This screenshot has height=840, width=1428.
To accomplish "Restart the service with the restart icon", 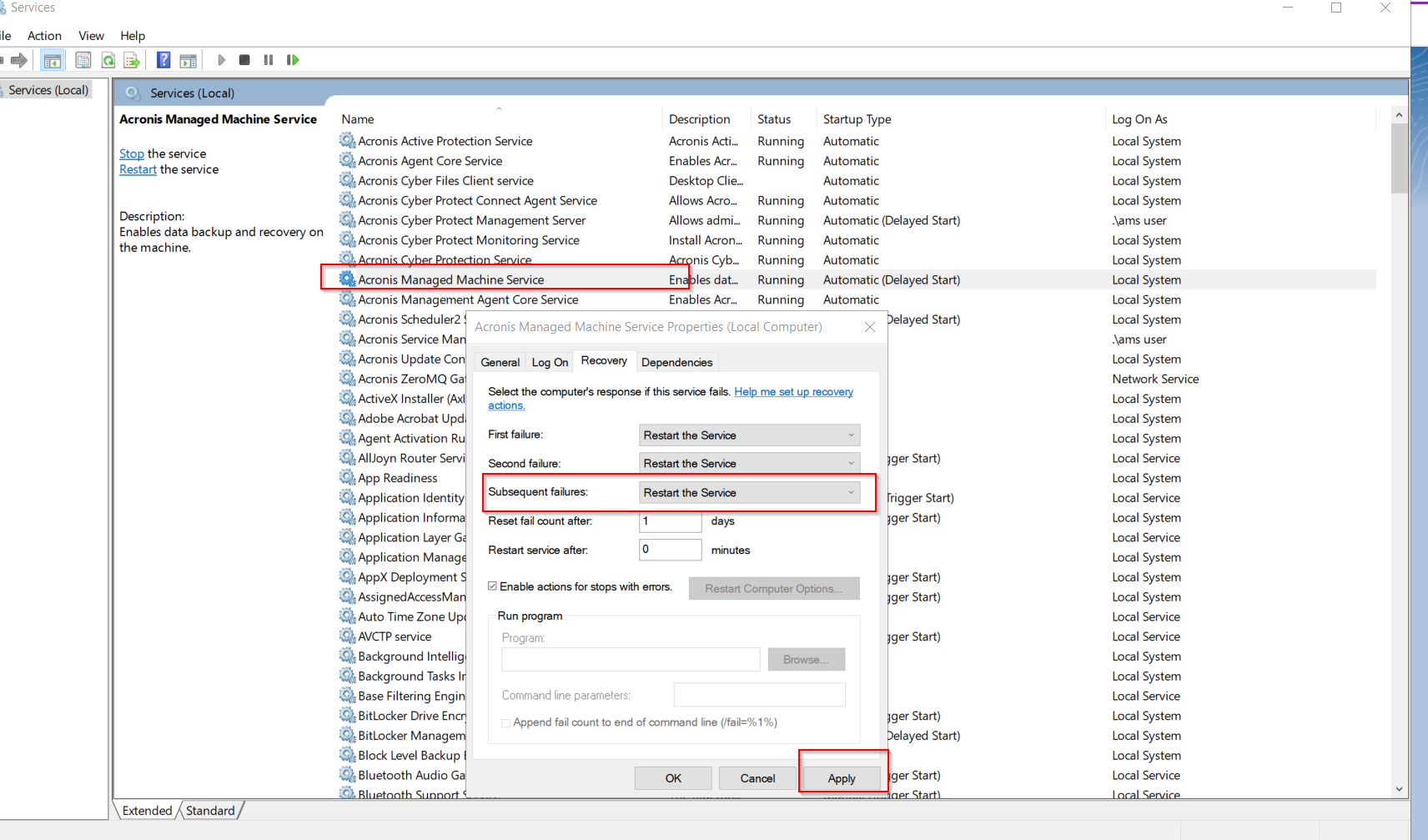I will coord(293,59).
